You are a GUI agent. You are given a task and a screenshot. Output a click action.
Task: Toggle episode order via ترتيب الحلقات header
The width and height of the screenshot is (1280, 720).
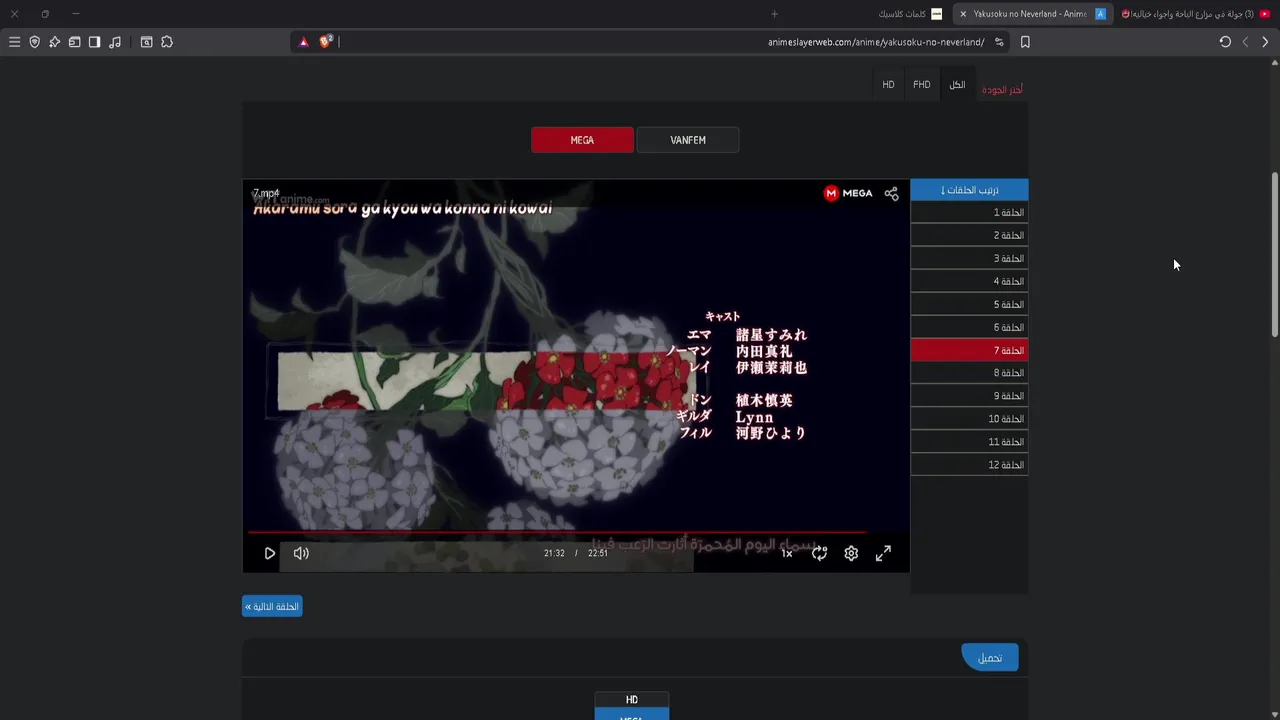969,190
